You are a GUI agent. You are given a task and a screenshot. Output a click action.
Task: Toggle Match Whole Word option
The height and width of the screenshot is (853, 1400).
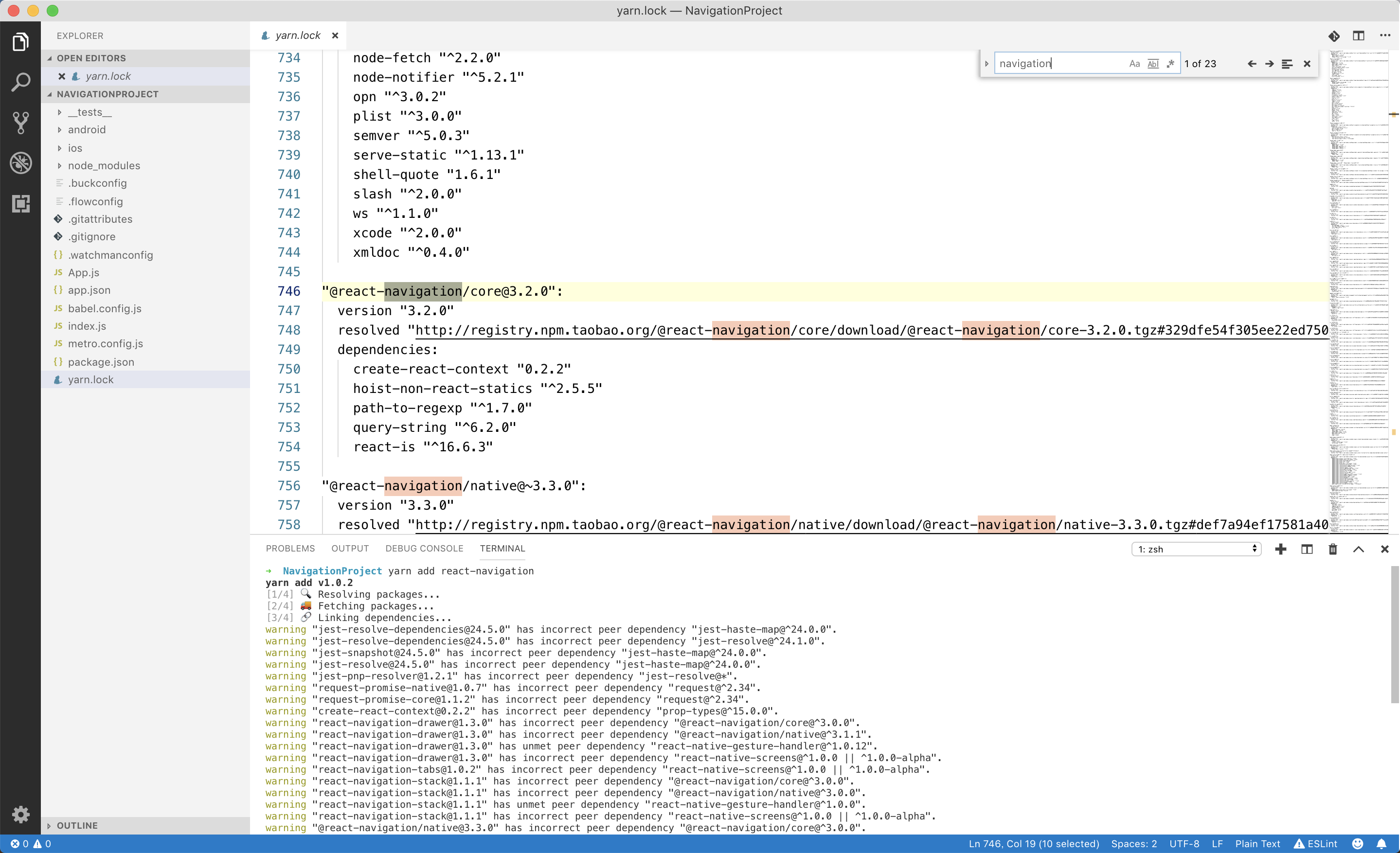[x=1153, y=64]
